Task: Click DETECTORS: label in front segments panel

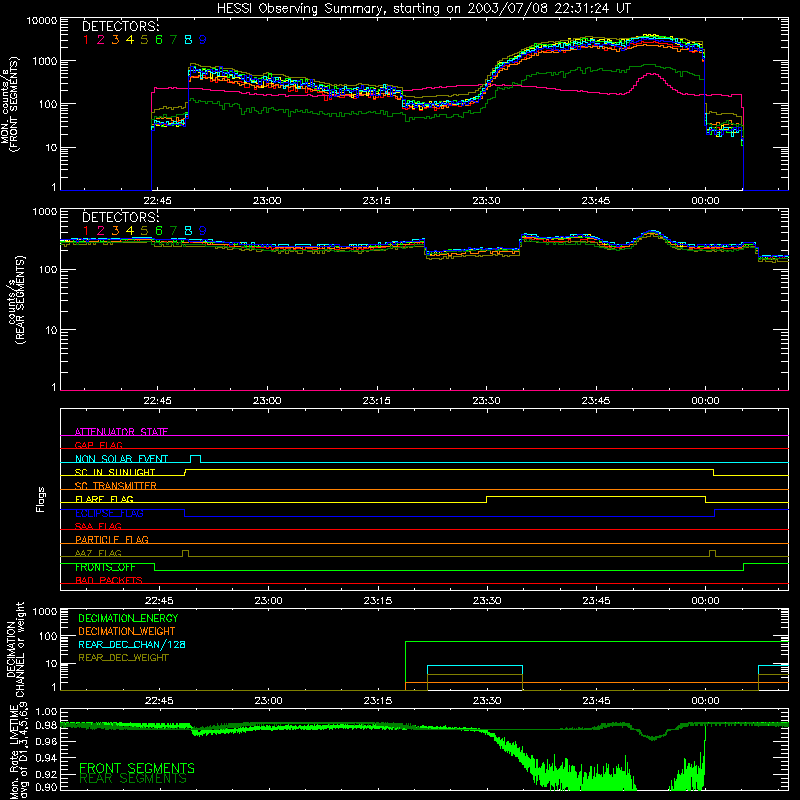Action: point(120,26)
